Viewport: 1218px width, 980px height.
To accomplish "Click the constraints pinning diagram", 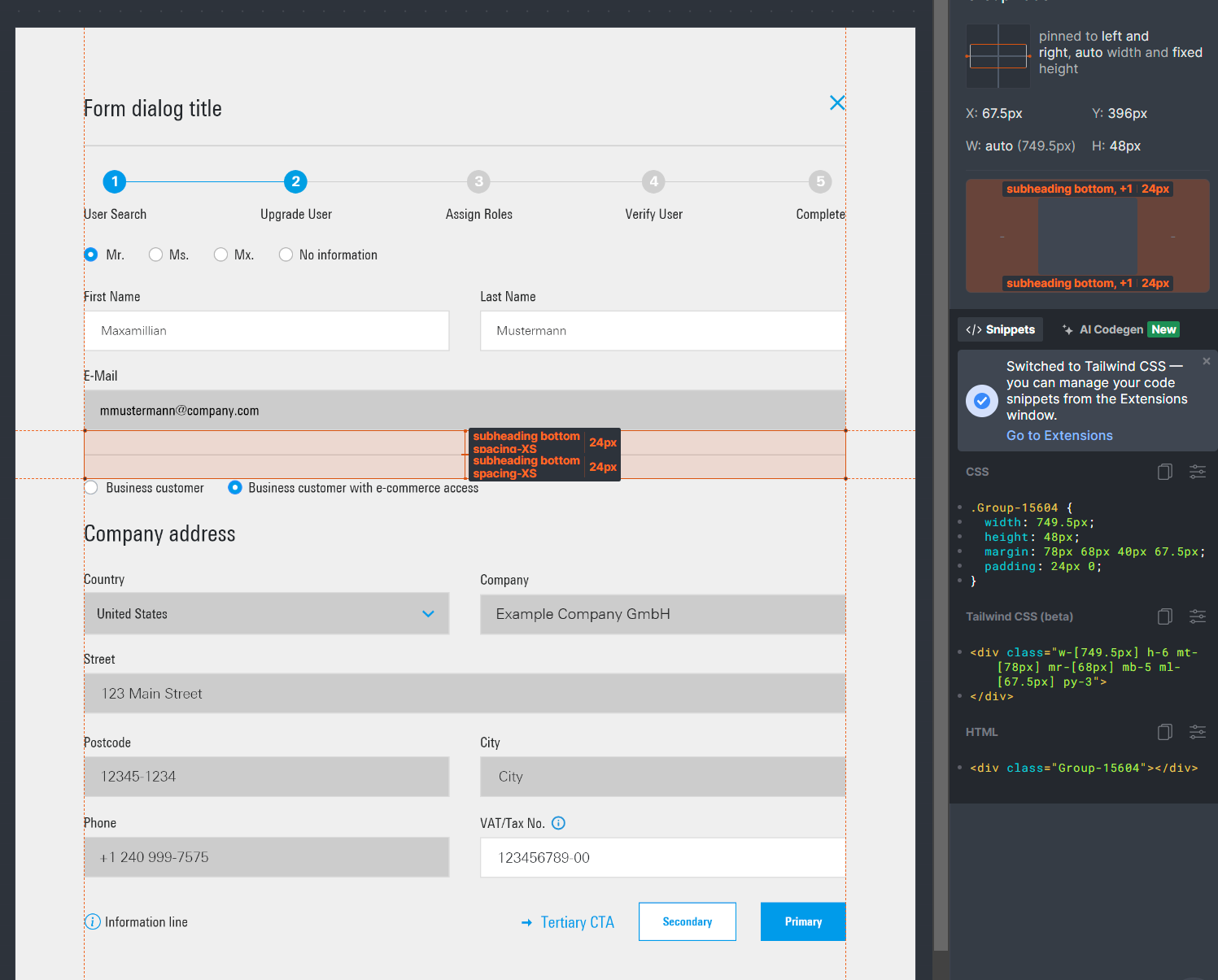I will point(998,56).
